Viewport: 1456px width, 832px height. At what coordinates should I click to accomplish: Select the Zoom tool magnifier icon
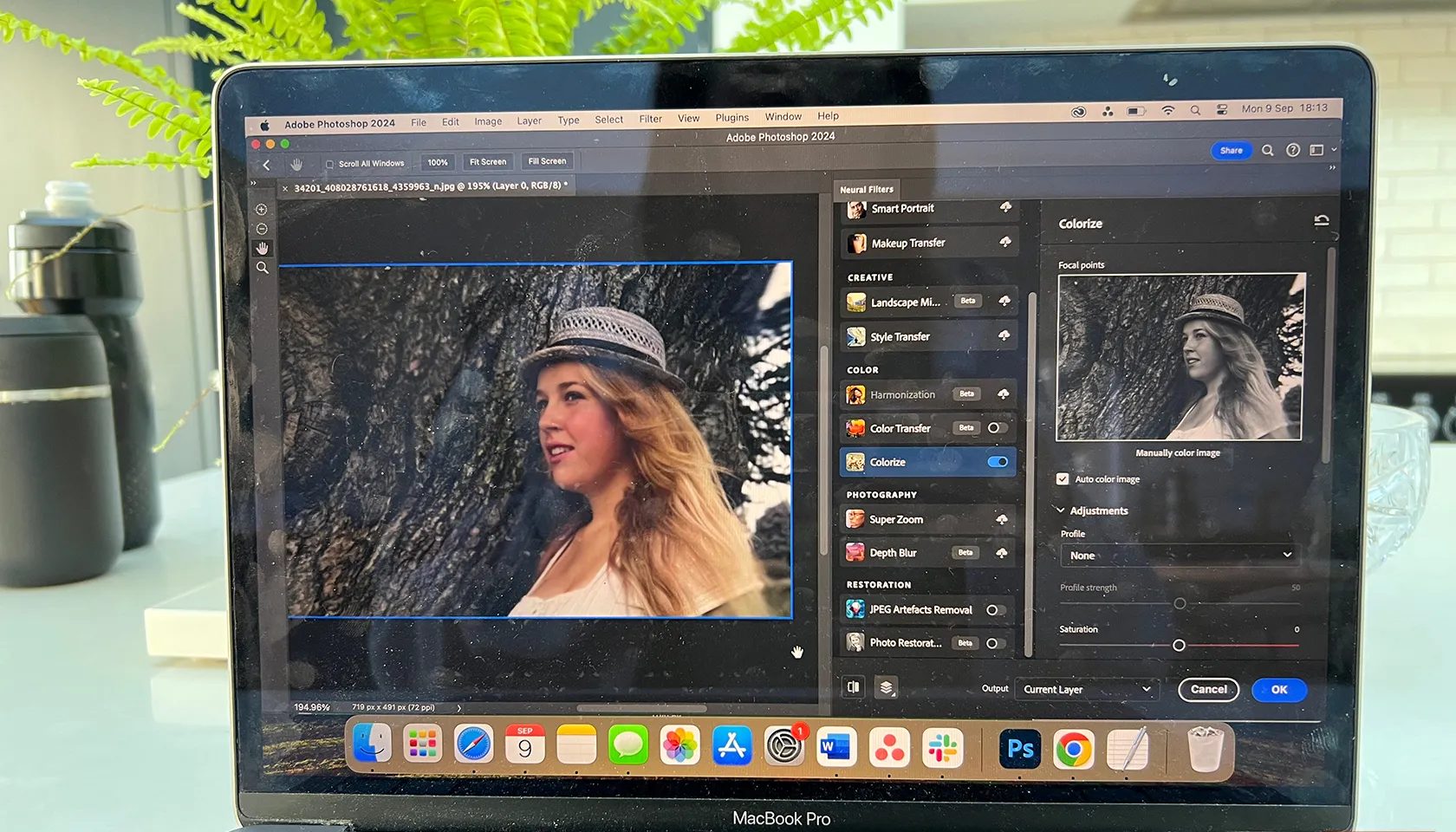tap(262, 269)
